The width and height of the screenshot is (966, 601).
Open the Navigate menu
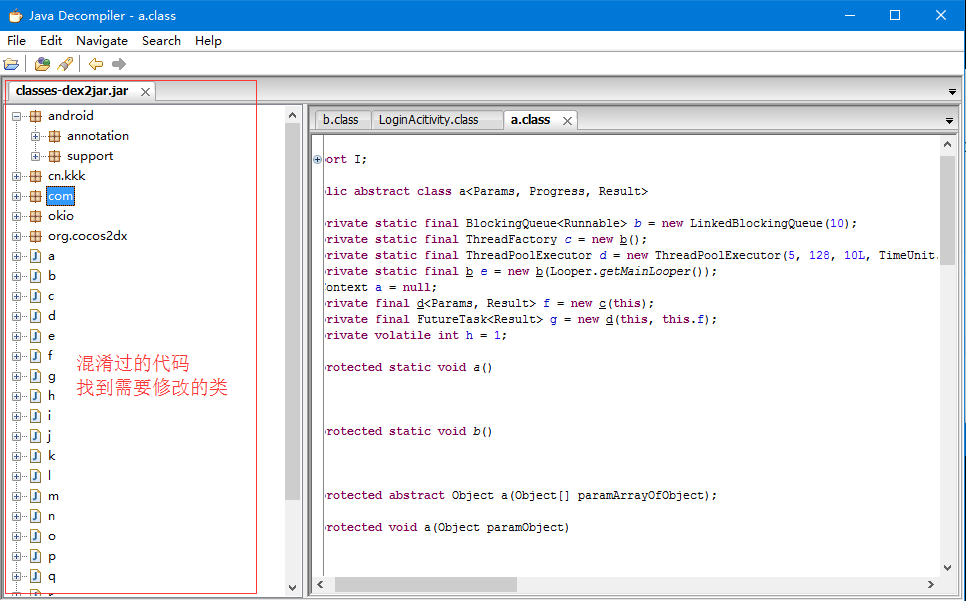102,41
